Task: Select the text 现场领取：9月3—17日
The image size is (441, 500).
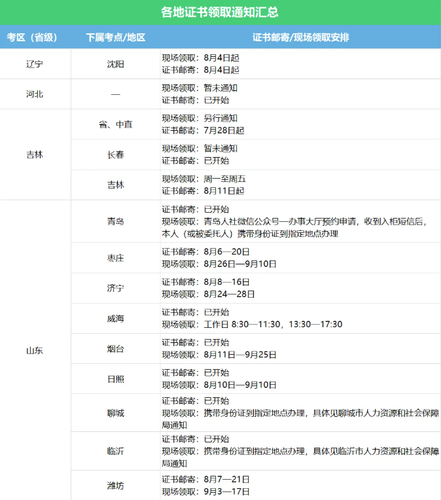Action: [x=206, y=492]
